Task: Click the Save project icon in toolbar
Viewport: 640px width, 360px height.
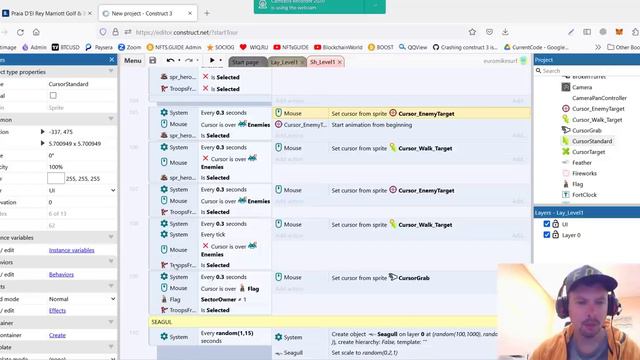Action: click(x=153, y=60)
